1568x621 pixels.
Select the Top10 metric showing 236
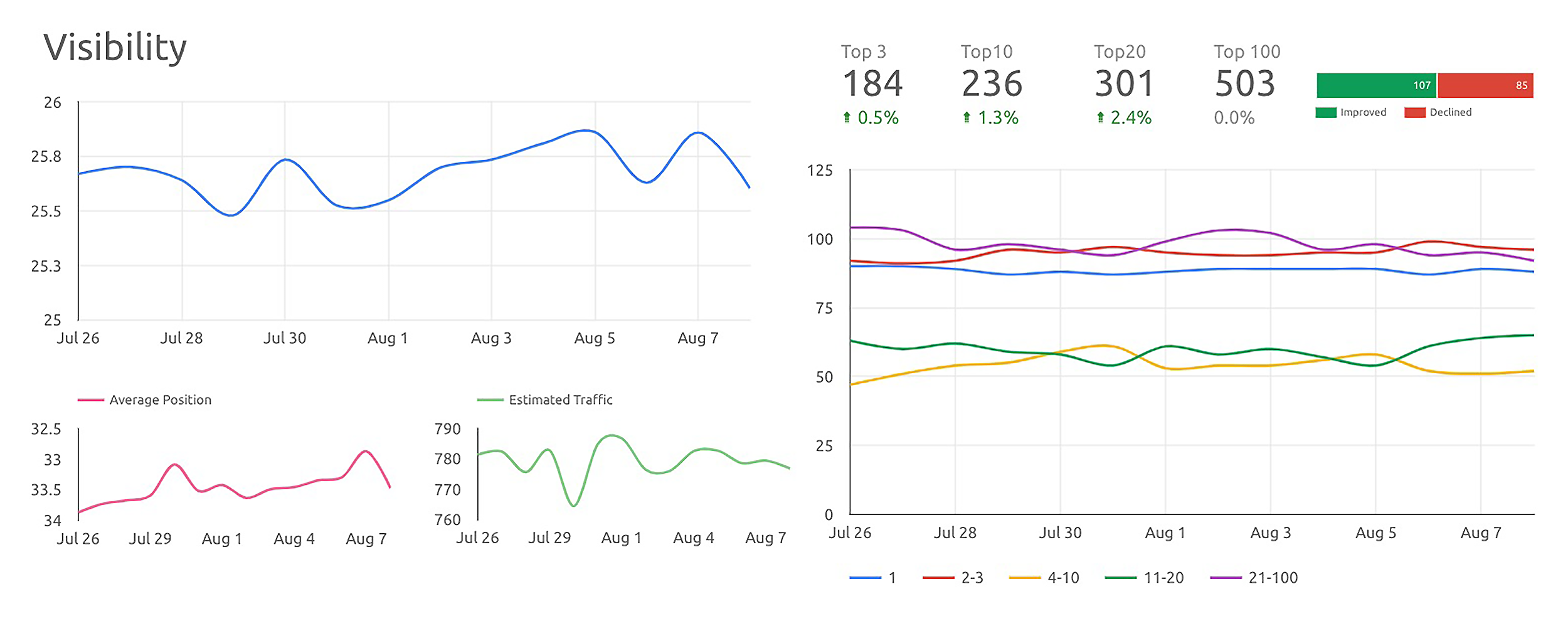(992, 82)
